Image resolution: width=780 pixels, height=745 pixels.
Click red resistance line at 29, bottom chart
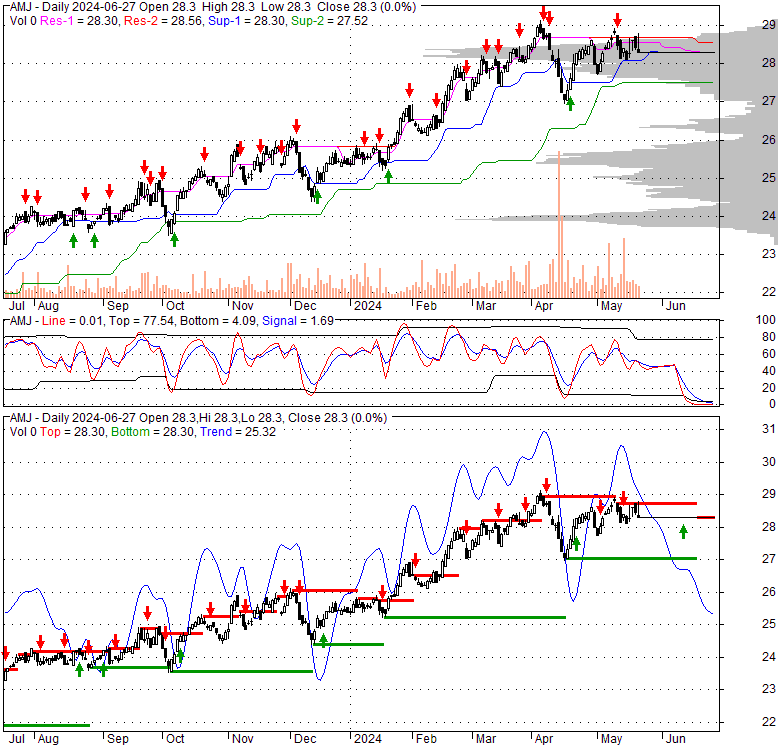[580, 496]
